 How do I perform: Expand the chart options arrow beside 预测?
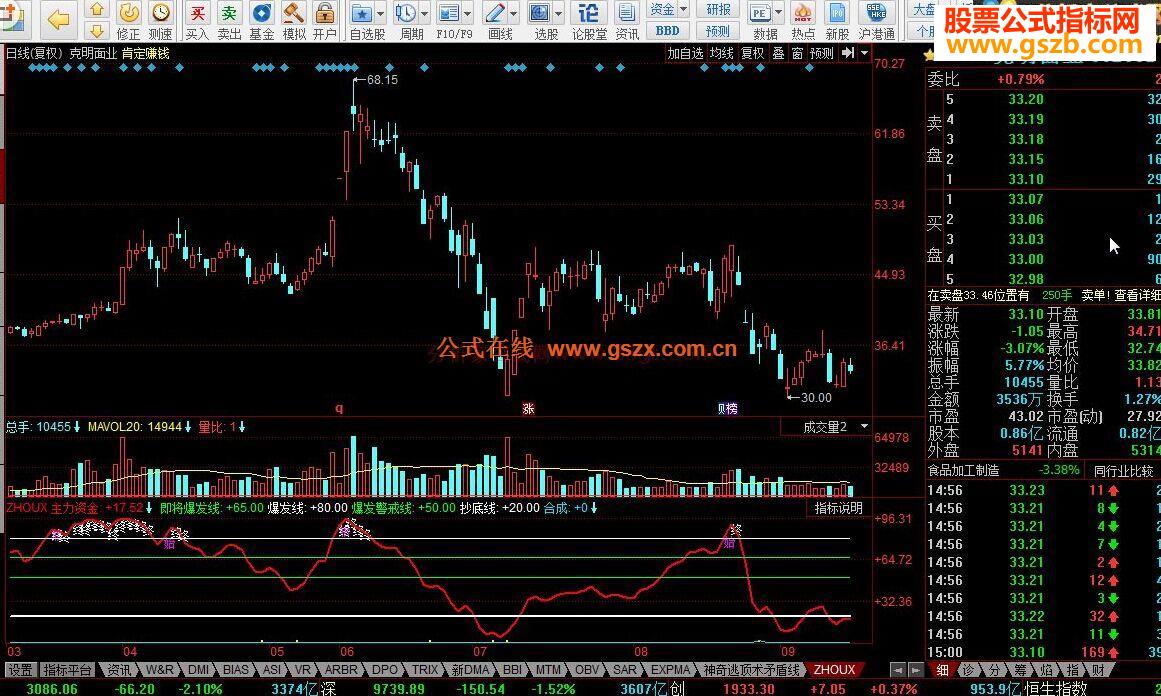point(864,53)
